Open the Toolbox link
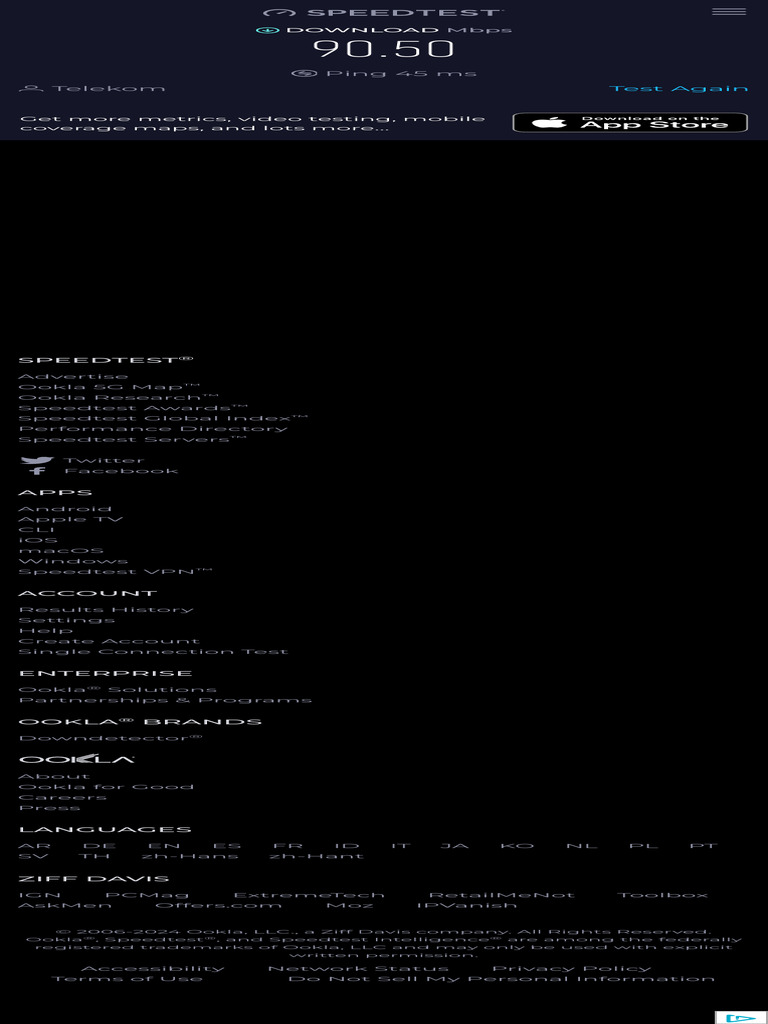Screen dimensions: 768x1024 (662, 895)
